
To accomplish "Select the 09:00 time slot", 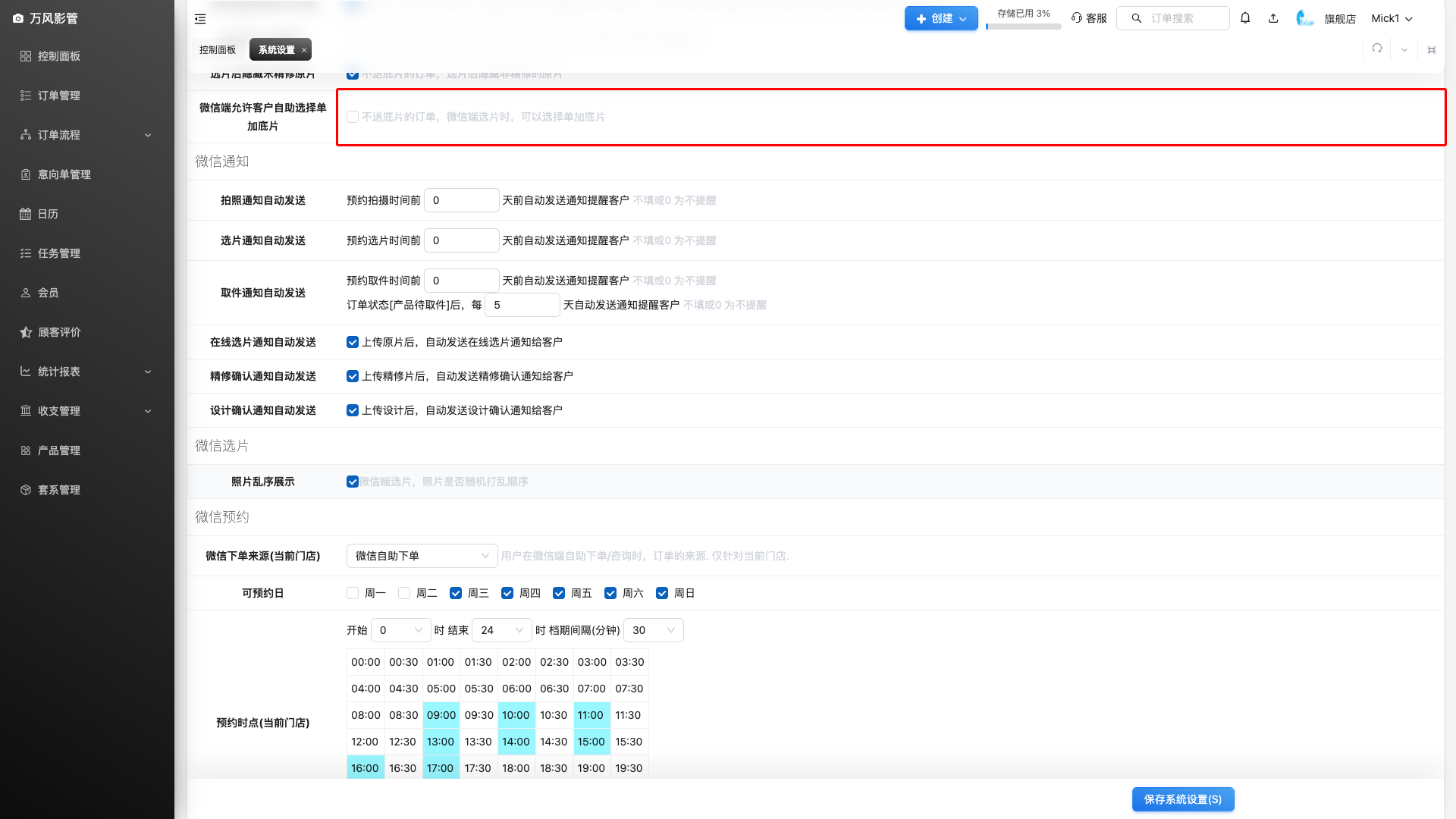I will tap(441, 715).
